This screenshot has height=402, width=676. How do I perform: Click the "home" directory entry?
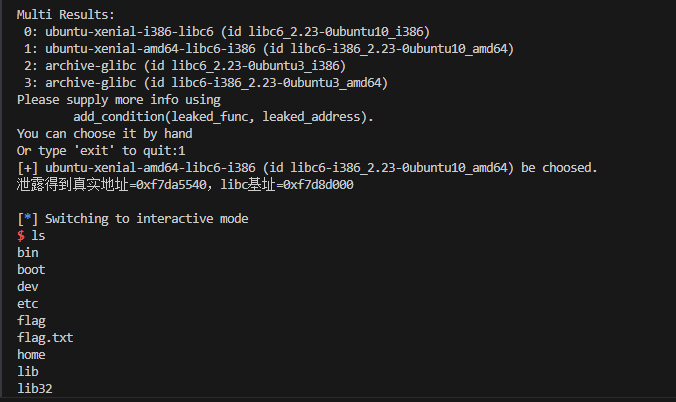[x=31, y=354]
